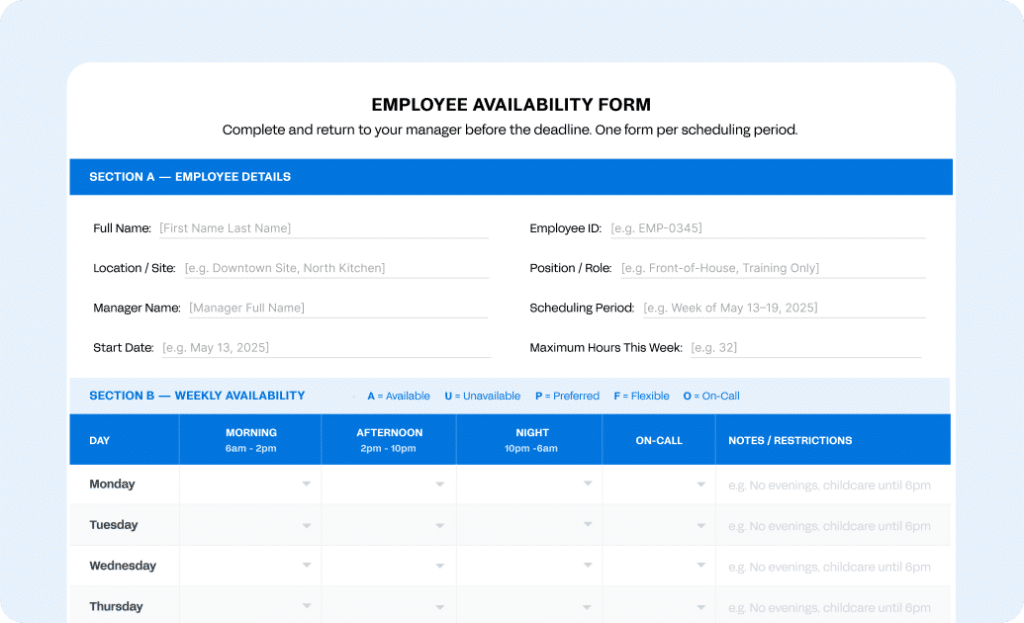Viewport: 1024px width, 623px height.
Task: Click the Thursday row label
Action: [x=116, y=606]
